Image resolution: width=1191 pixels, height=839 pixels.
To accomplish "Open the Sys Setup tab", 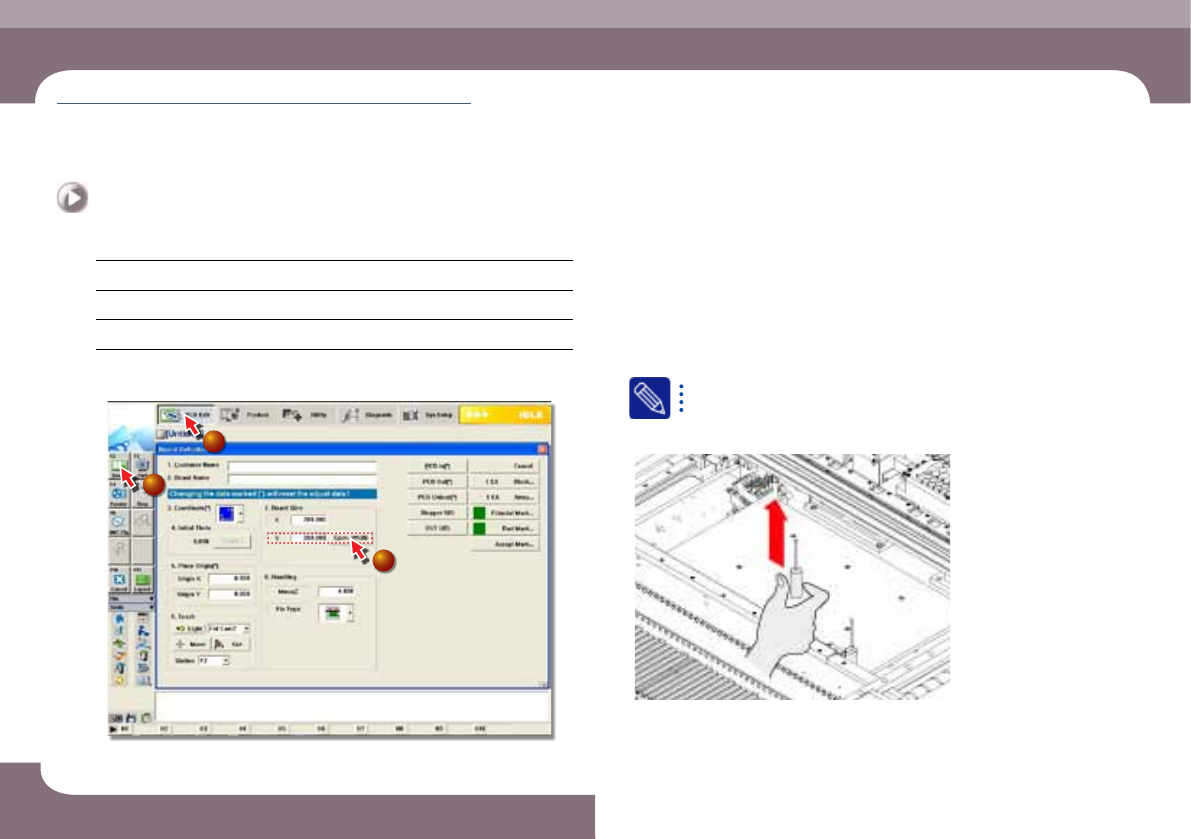I will 428,415.
